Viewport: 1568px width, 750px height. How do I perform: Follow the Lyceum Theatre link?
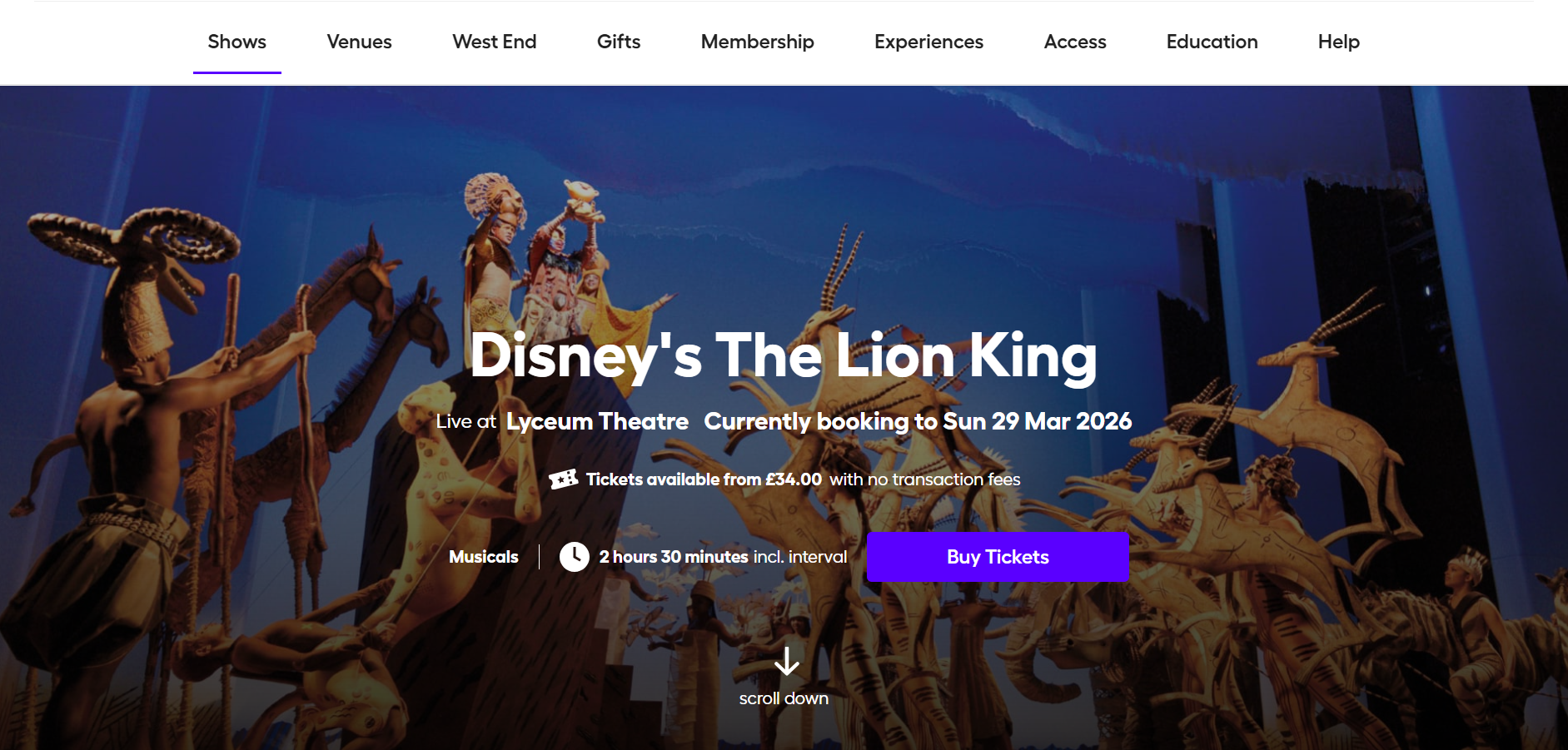[597, 421]
